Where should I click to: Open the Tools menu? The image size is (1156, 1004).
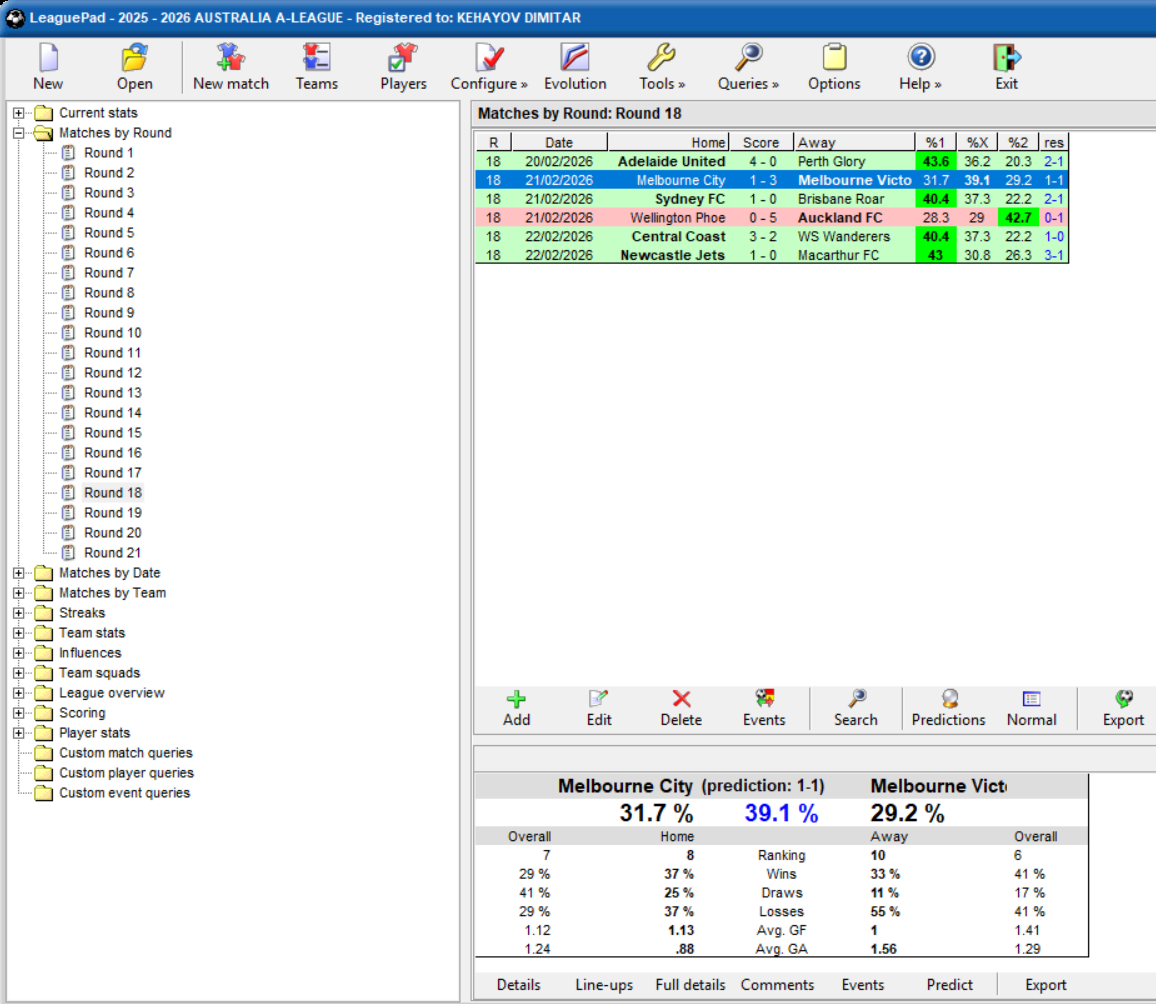click(x=661, y=57)
